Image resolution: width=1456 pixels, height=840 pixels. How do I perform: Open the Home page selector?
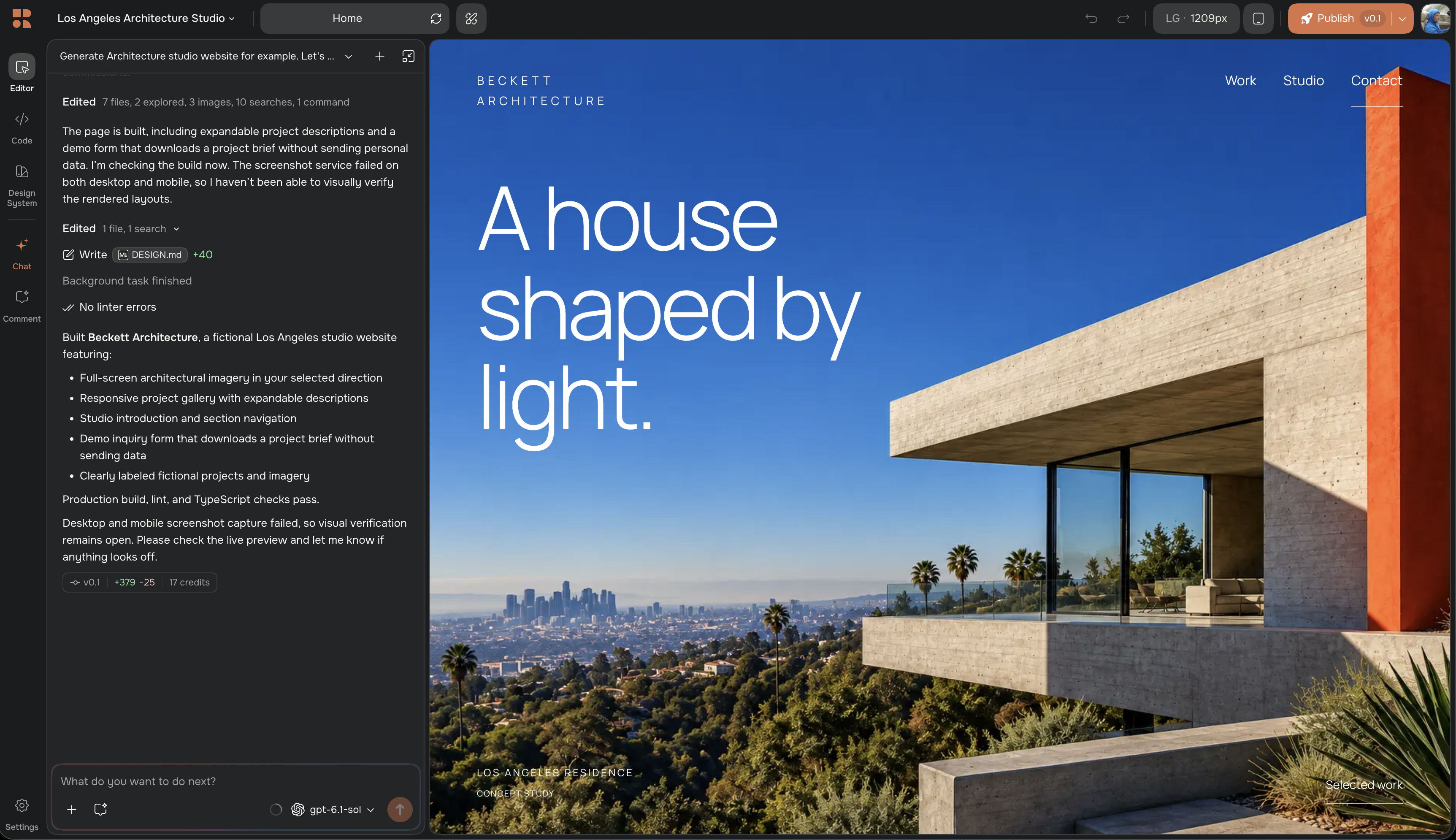[346, 19]
